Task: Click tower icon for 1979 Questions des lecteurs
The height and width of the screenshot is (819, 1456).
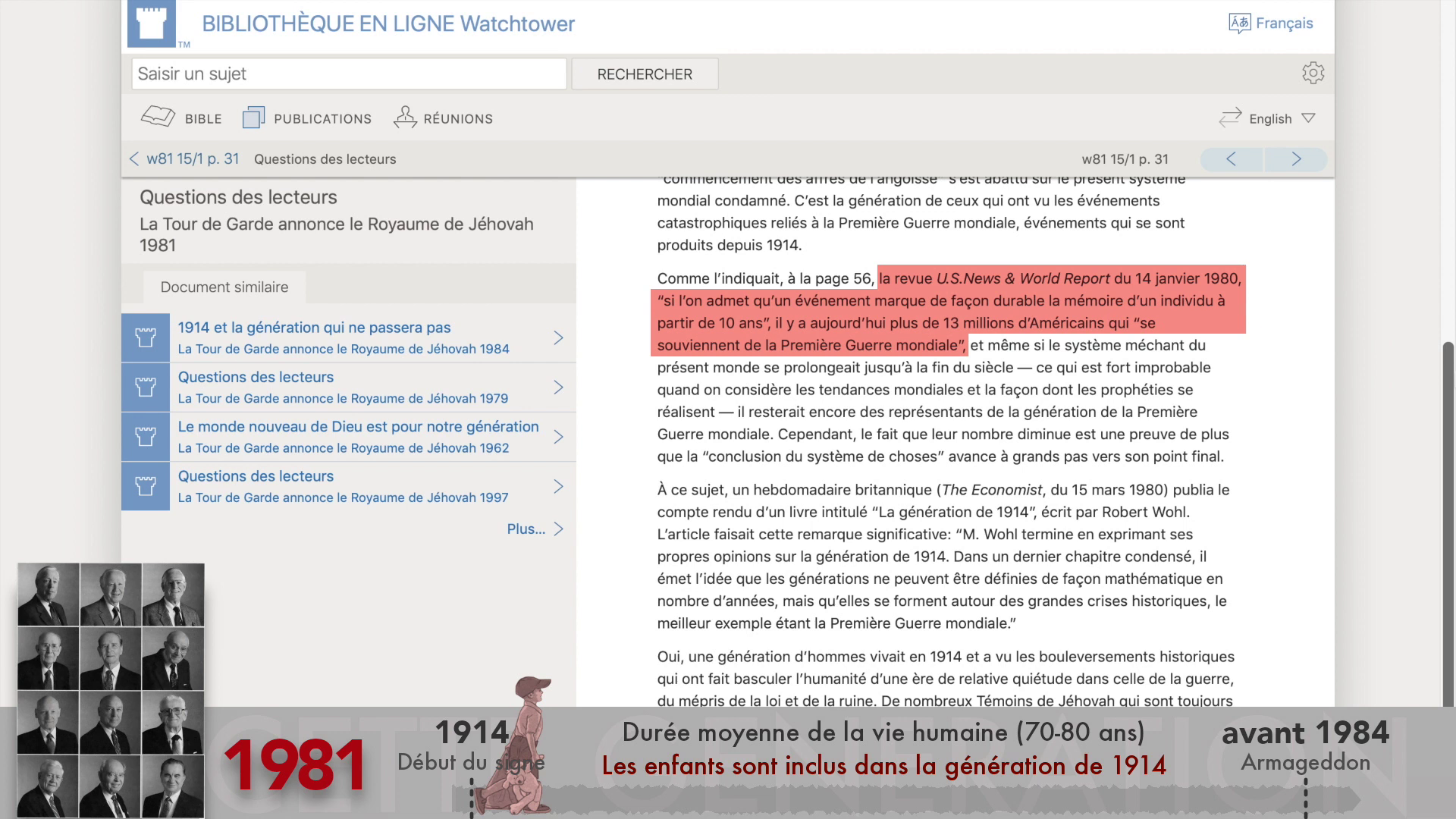Action: (146, 388)
